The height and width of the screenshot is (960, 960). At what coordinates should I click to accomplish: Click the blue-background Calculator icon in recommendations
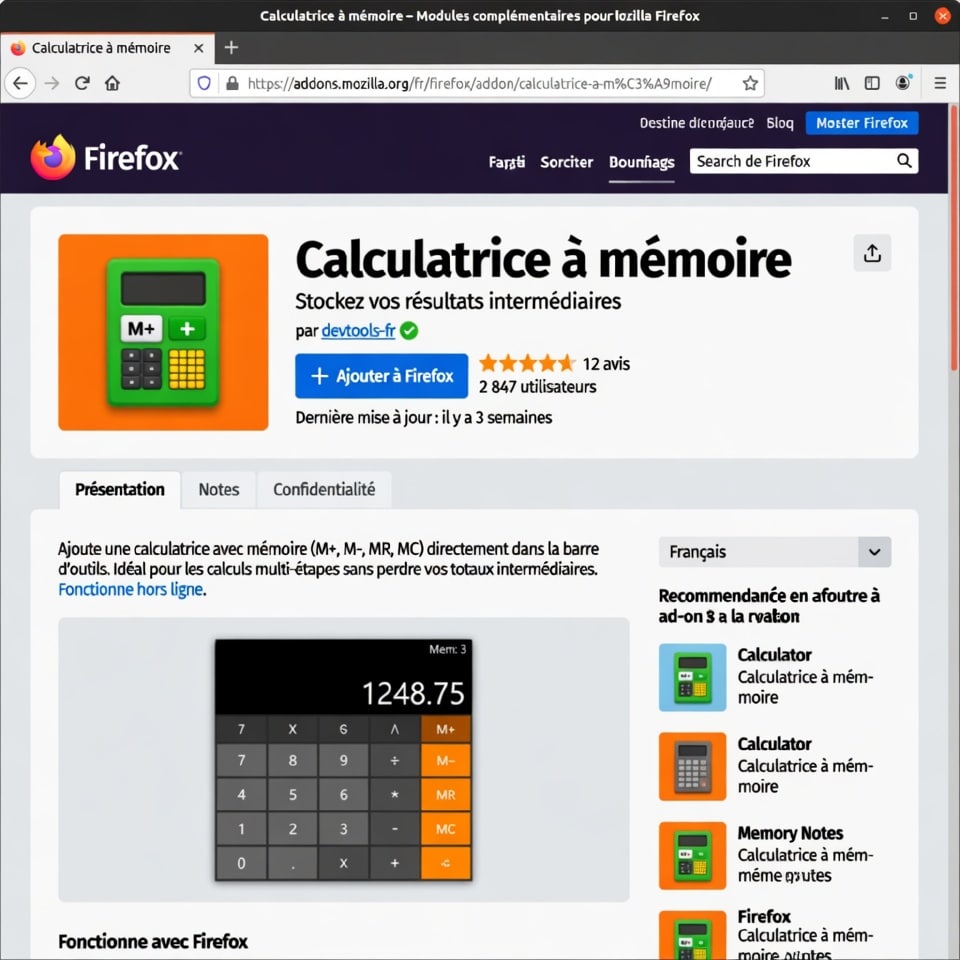click(692, 677)
